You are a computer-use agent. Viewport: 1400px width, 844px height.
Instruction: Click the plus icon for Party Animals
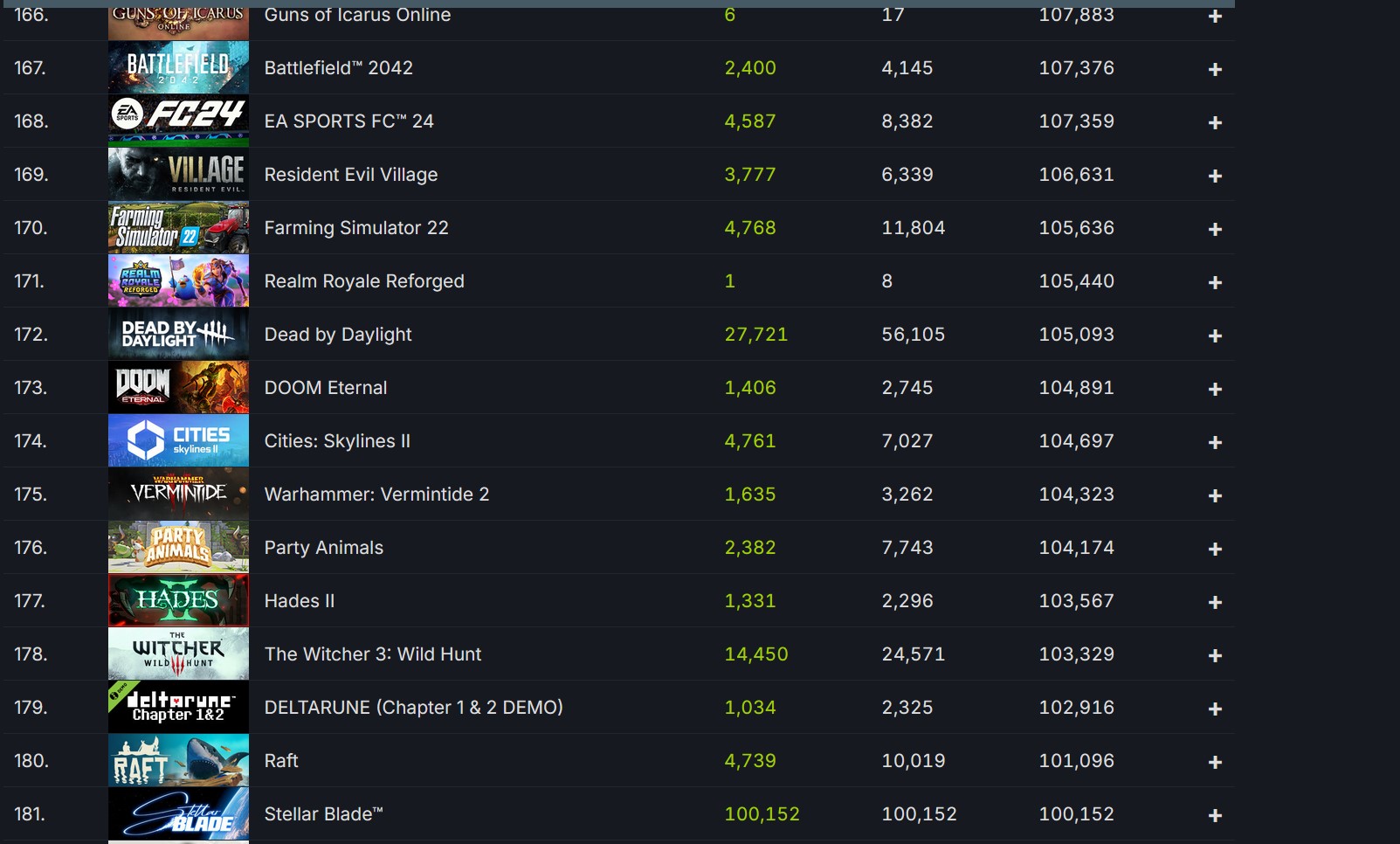coord(1215,549)
